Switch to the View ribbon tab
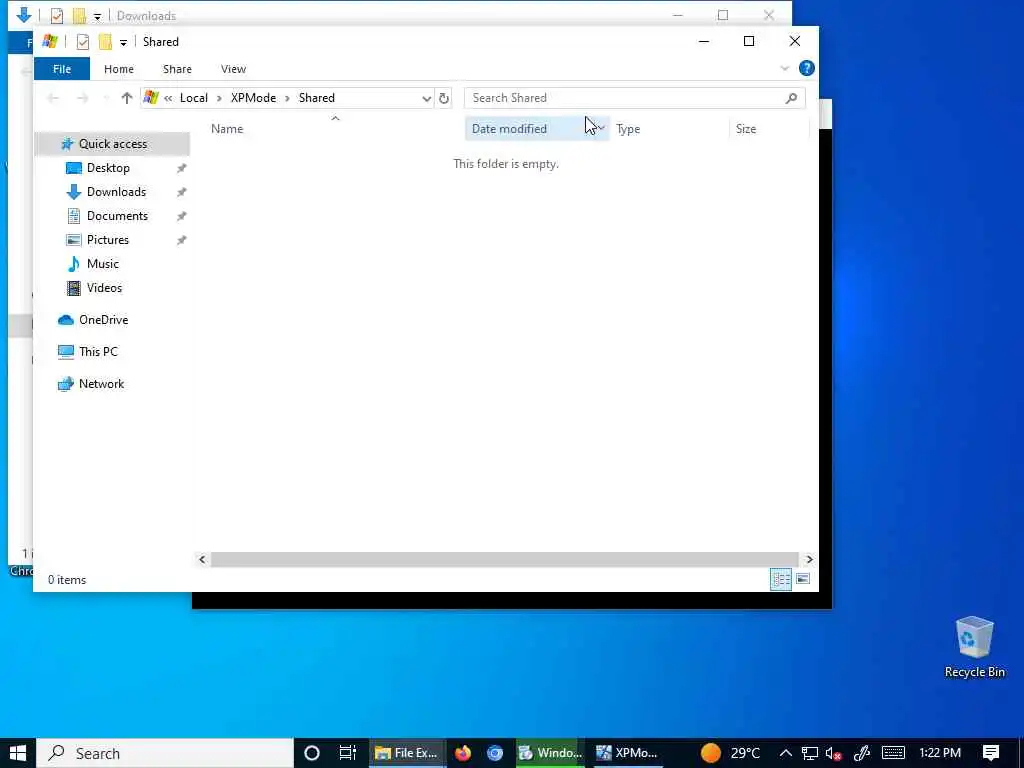This screenshot has width=1024, height=768. coord(233,69)
